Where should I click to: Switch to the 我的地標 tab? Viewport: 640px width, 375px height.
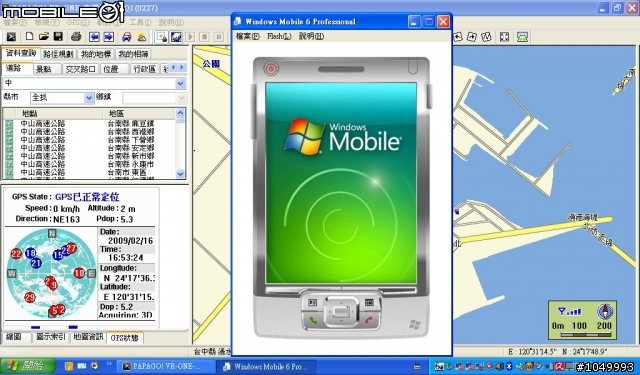click(96, 54)
